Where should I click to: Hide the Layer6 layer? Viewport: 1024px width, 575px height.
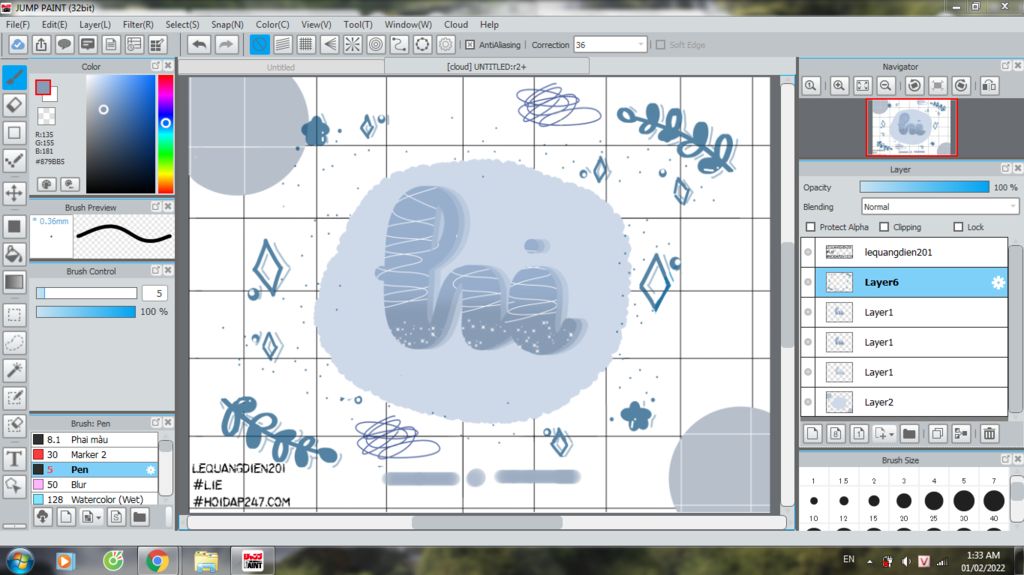(x=808, y=282)
